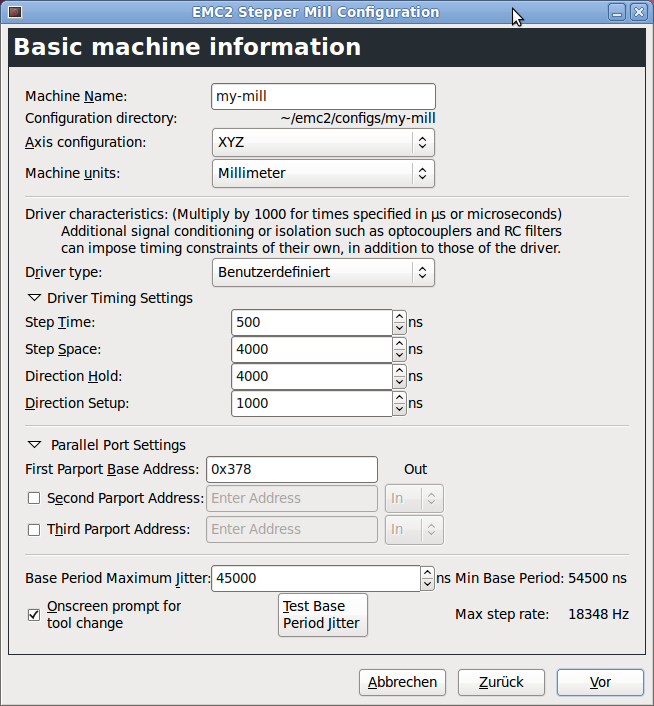Click the Abbrechen button
This screenshot has width=654, height=706.
(x=402, y=683)
